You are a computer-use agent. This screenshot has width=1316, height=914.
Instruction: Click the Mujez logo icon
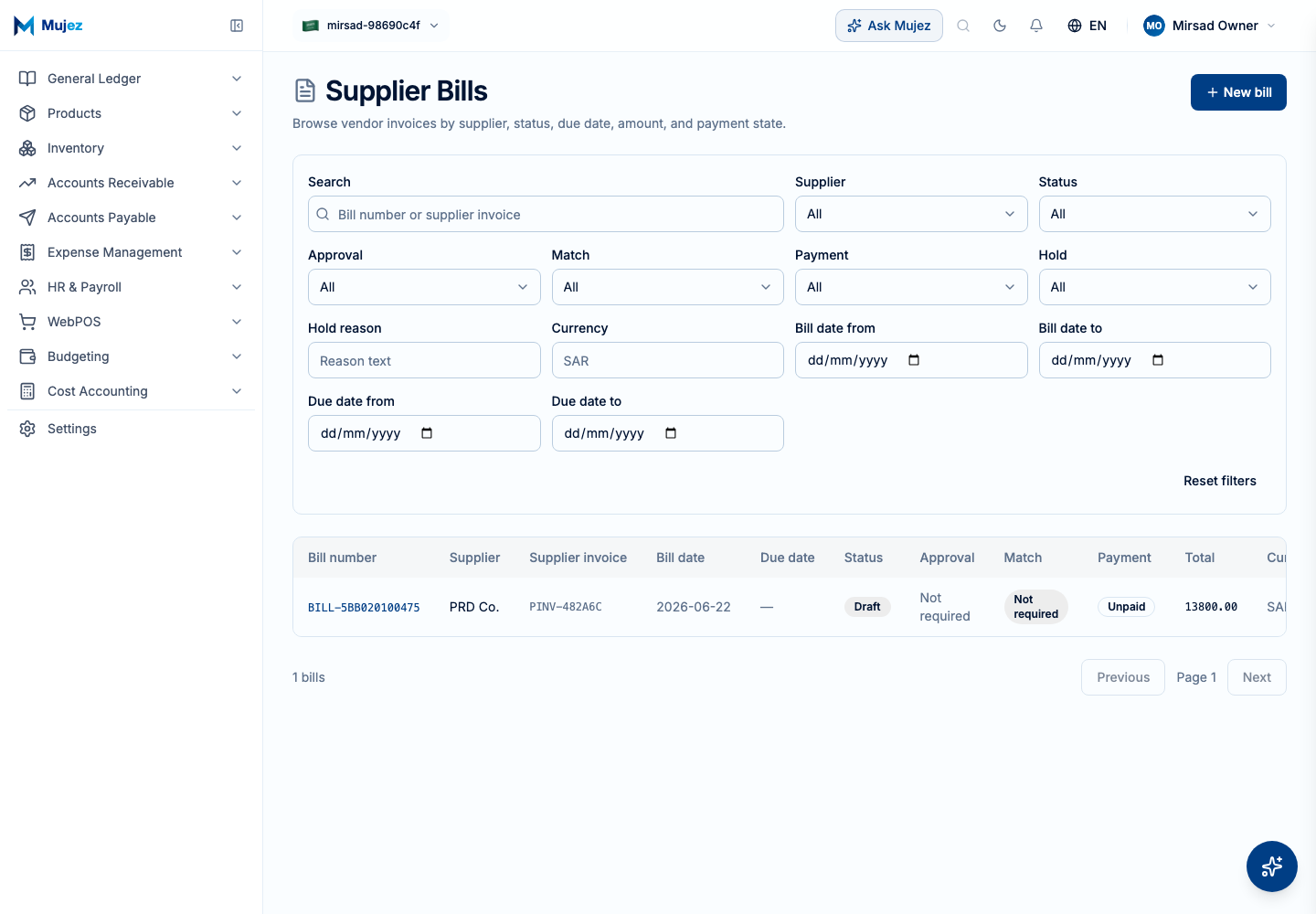(x=24, y=26)
